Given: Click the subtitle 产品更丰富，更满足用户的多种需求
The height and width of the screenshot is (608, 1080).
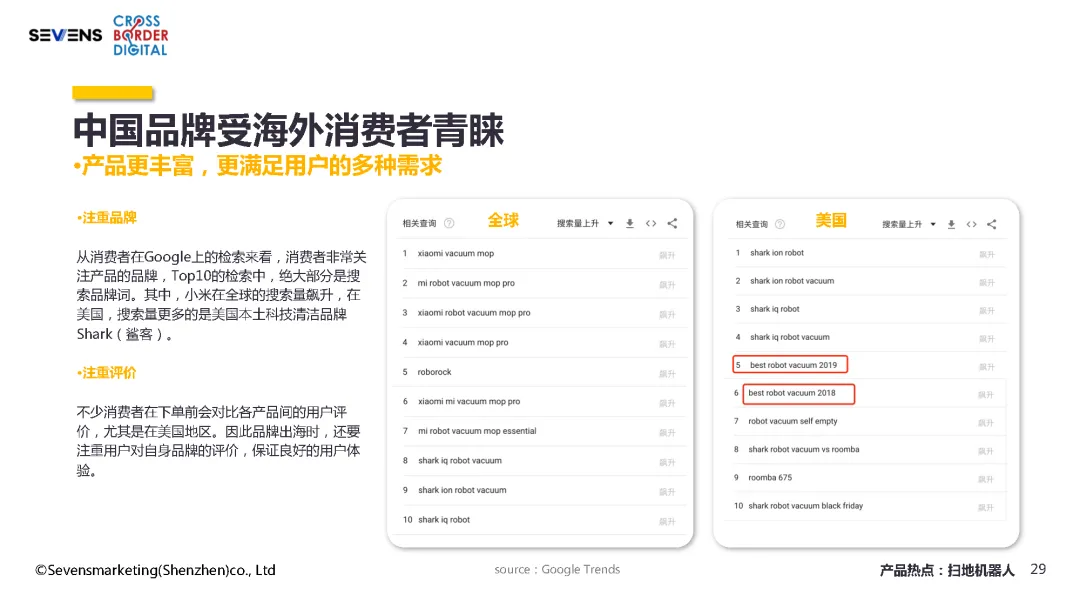Looking at the screenshot, I should tap(258, 166).
